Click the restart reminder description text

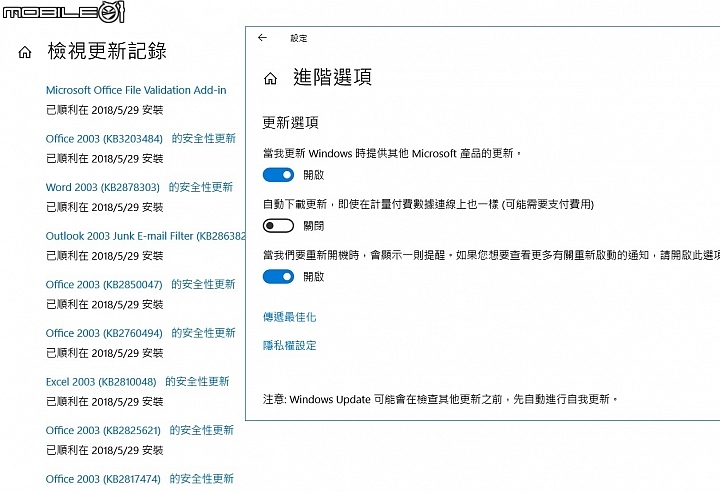pyautogui.click(x=491, y=255)
